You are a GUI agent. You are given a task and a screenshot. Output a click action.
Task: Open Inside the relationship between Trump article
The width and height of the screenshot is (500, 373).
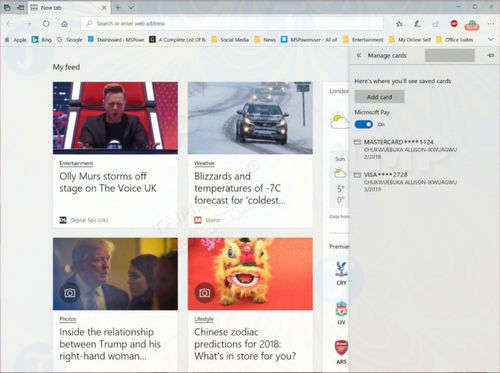(x=110, y=344)
